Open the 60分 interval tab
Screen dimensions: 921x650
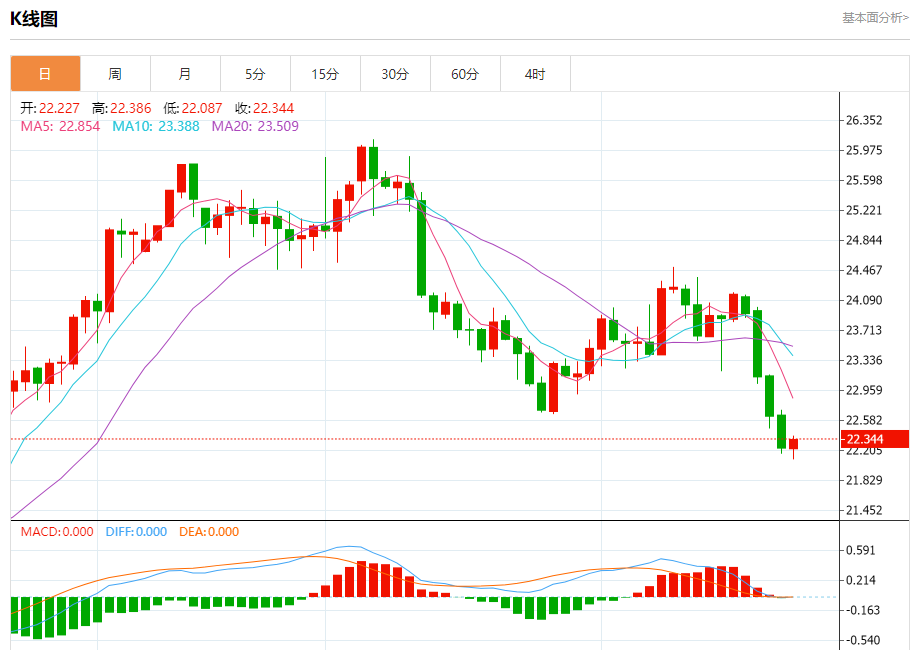coord(465,74)
